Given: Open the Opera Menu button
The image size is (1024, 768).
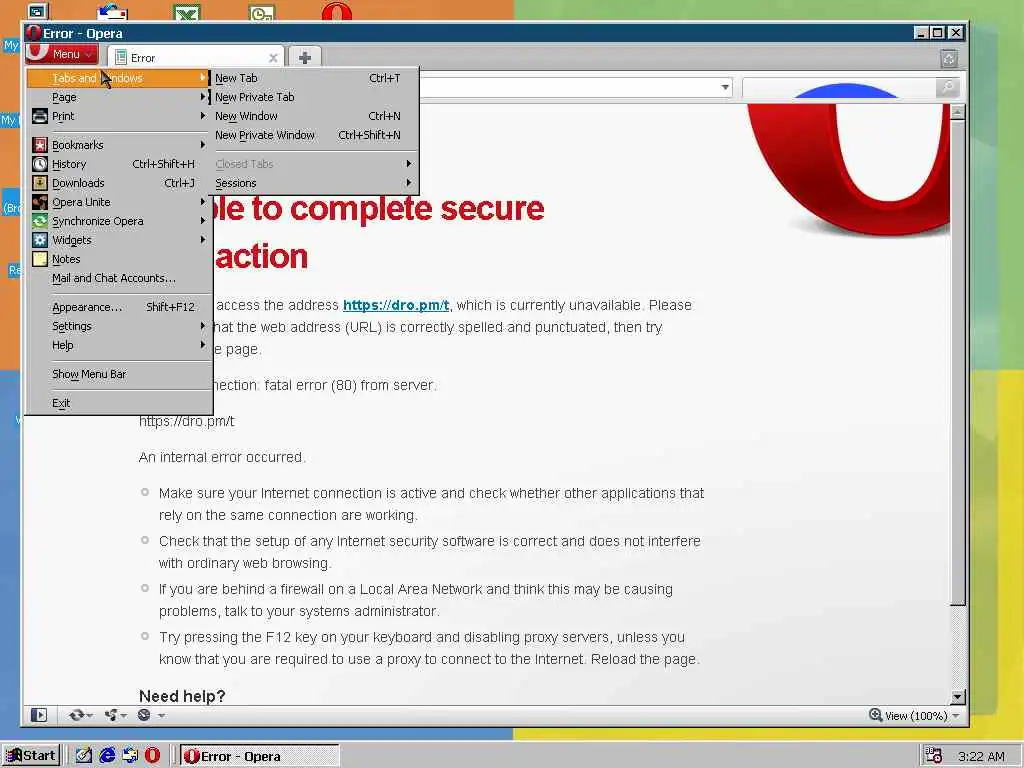Looking at the screenshot, I should coord(62,54).
